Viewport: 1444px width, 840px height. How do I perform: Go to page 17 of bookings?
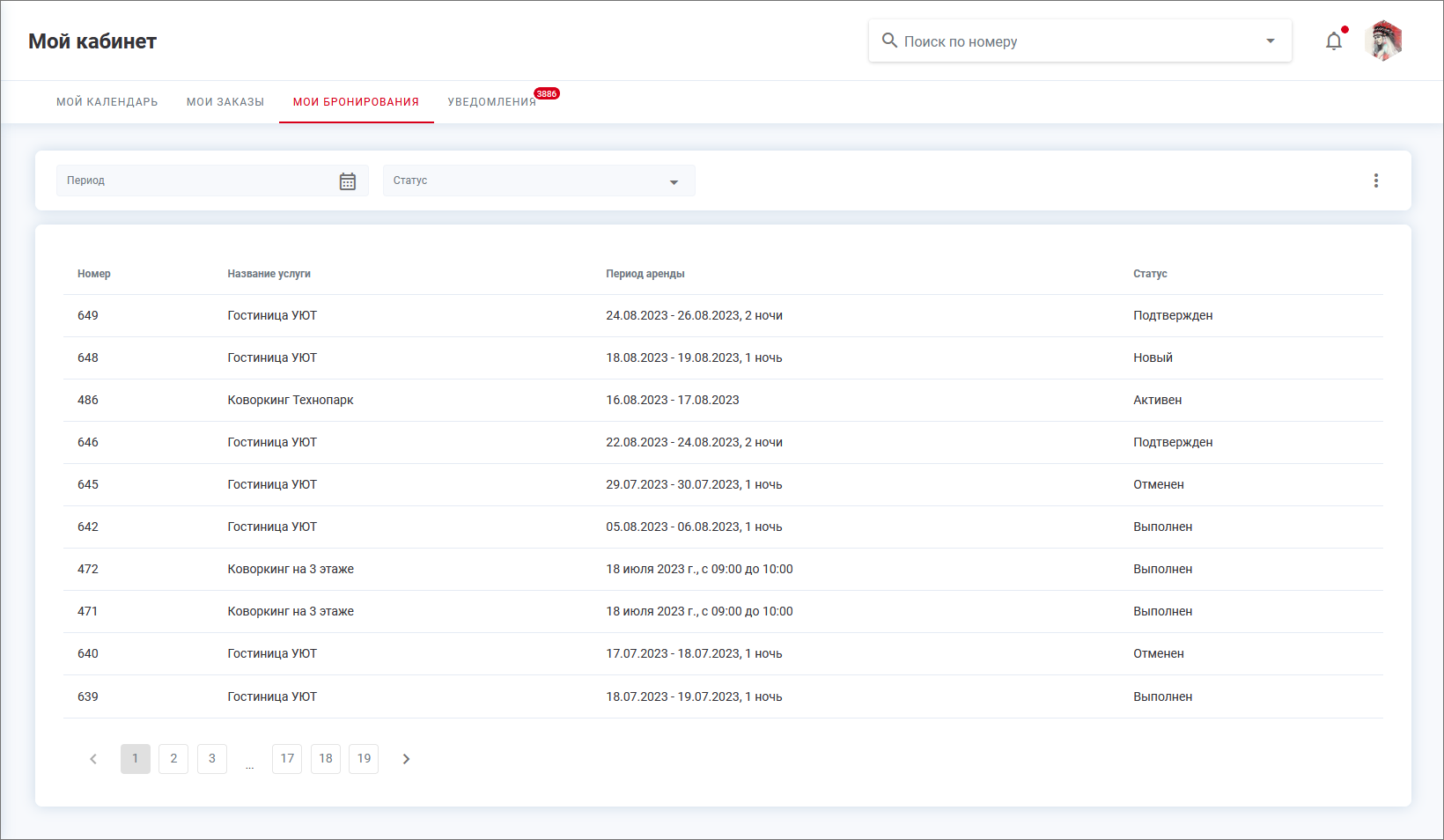click(x=287, y=759)
